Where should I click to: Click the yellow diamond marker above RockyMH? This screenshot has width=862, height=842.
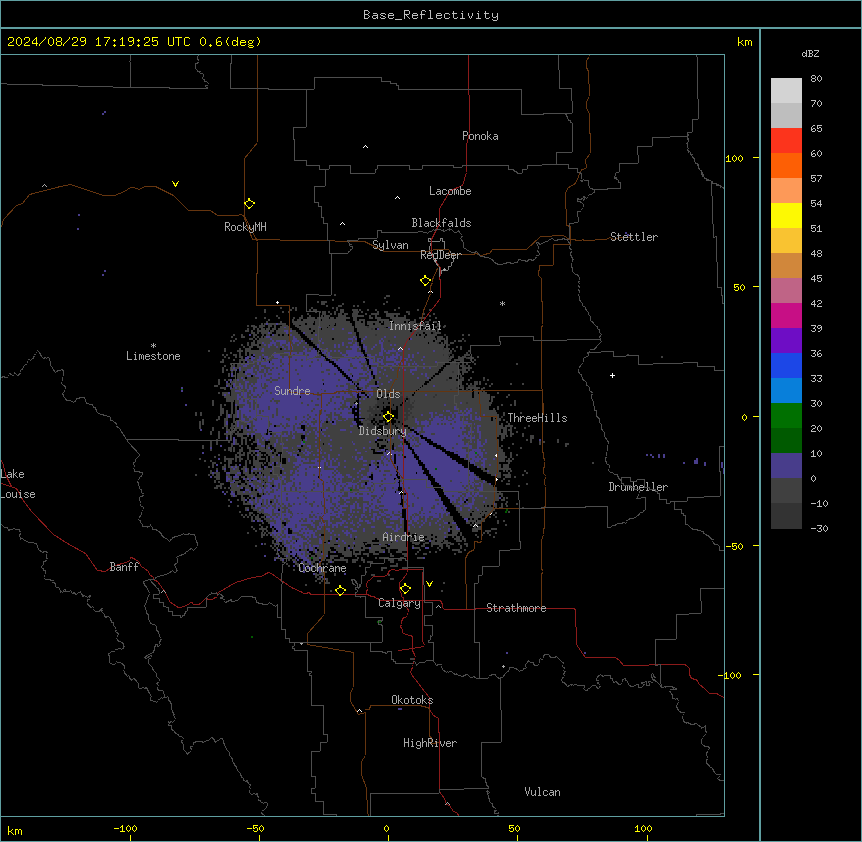click(x=249, y=203)
